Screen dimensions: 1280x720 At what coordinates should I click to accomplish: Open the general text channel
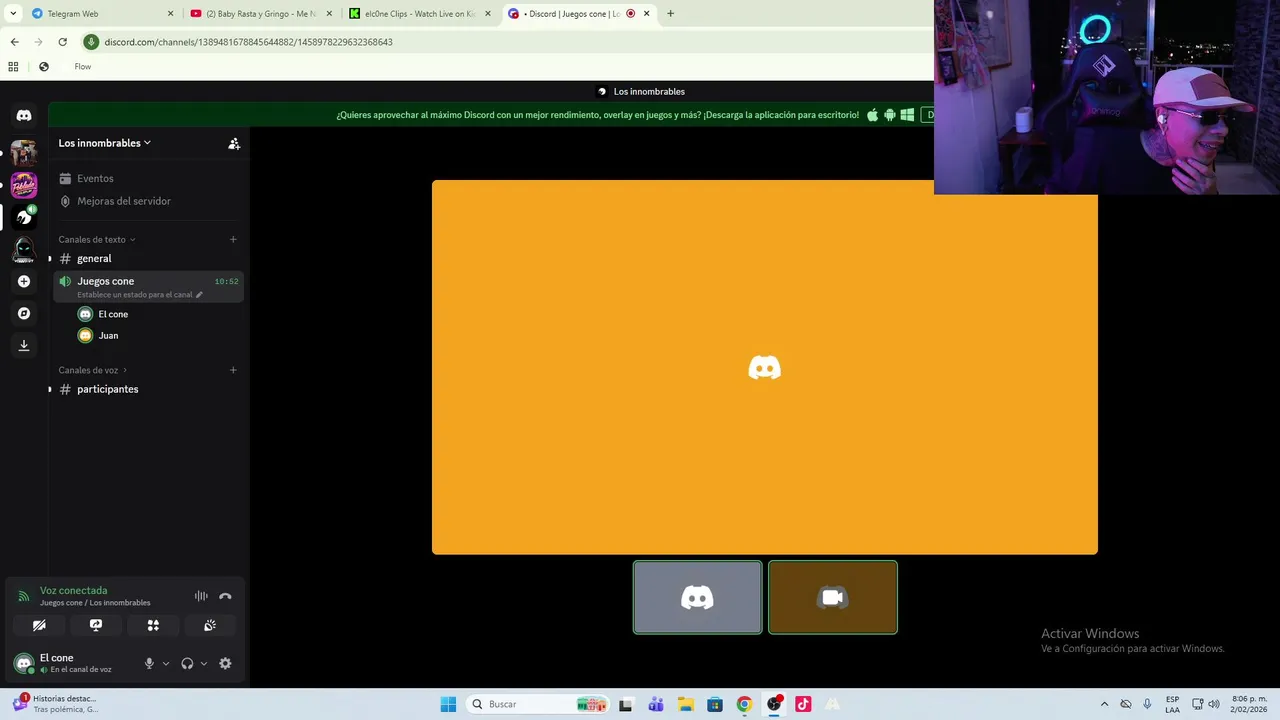point(148,258)
